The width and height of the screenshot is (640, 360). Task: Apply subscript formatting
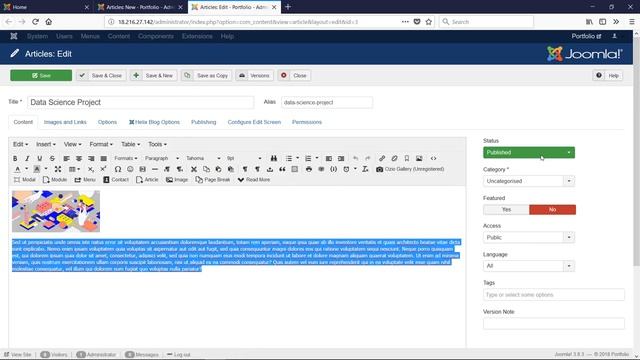[91, 169]
